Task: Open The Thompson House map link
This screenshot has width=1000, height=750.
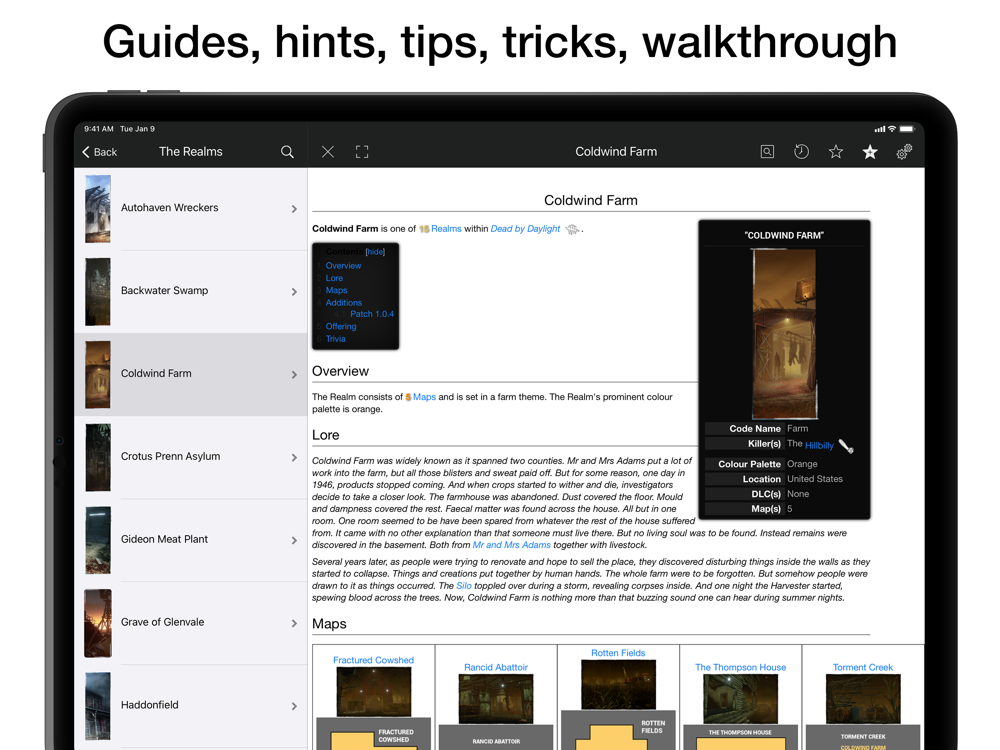Action: (x=740, y=667)
